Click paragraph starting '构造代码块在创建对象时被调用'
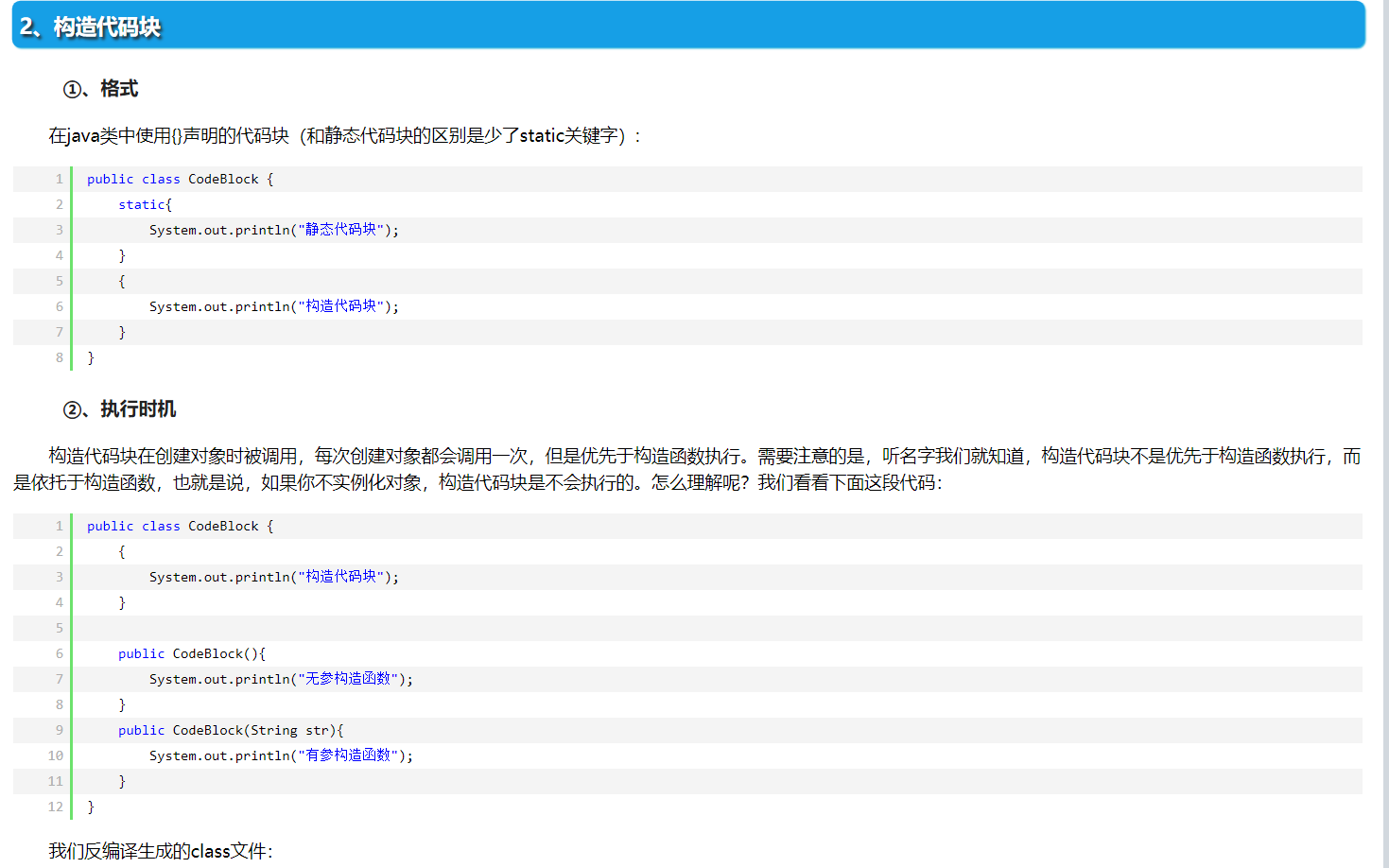Viewport: 1389px width, 868px height. [686, 469]
